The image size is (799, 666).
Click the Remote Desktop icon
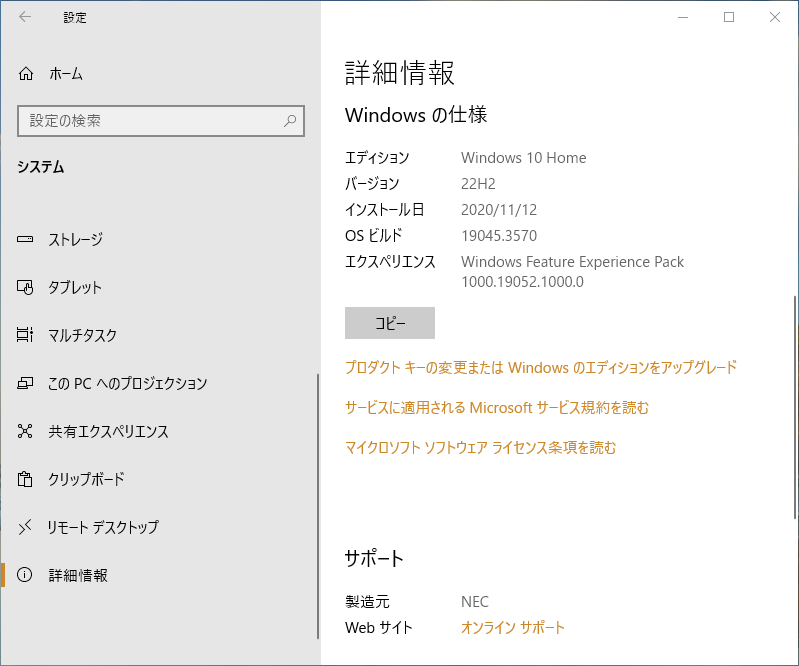tap(25, 527)
